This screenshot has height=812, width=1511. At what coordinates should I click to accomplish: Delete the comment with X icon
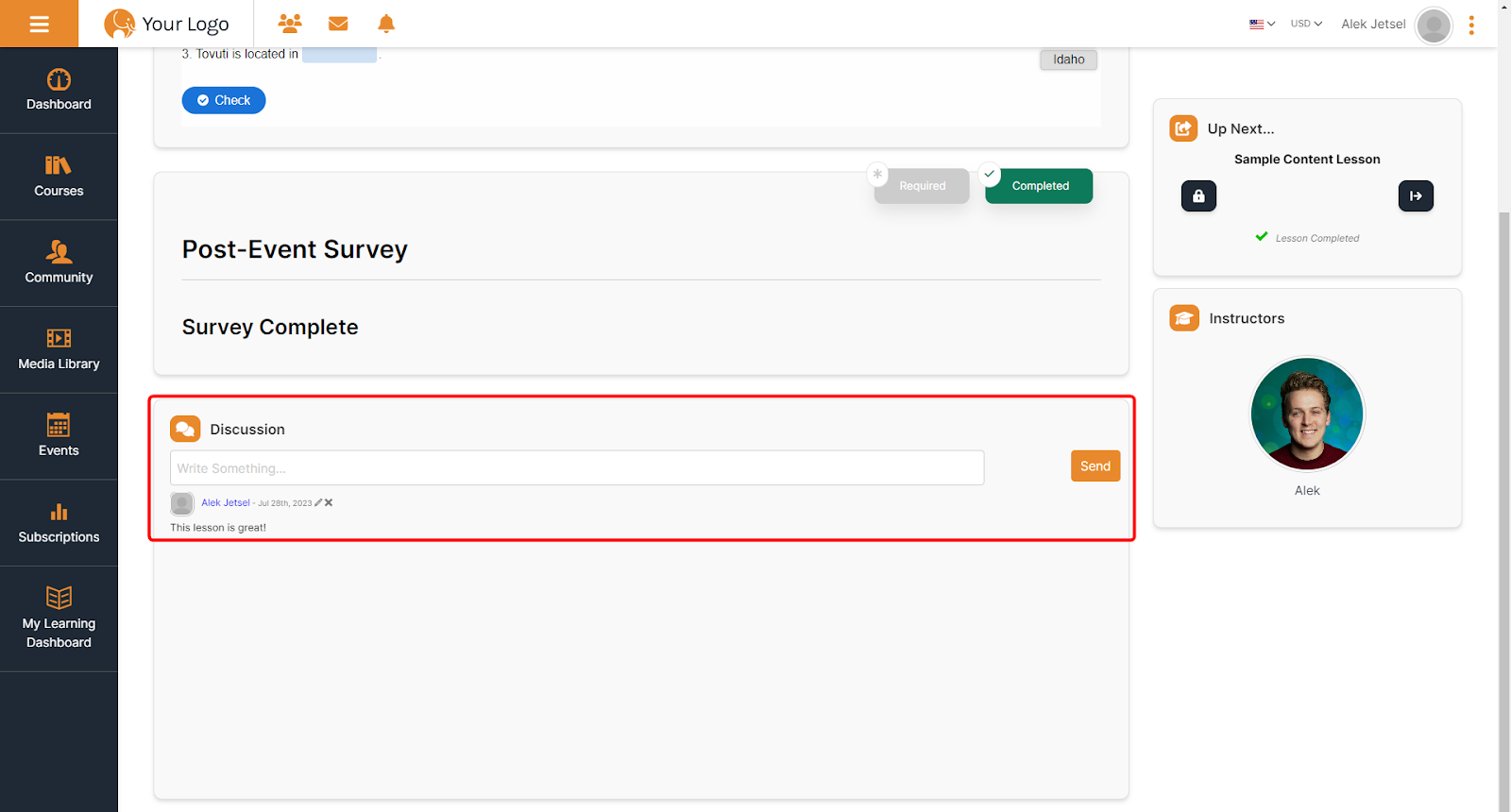[329, 503]
